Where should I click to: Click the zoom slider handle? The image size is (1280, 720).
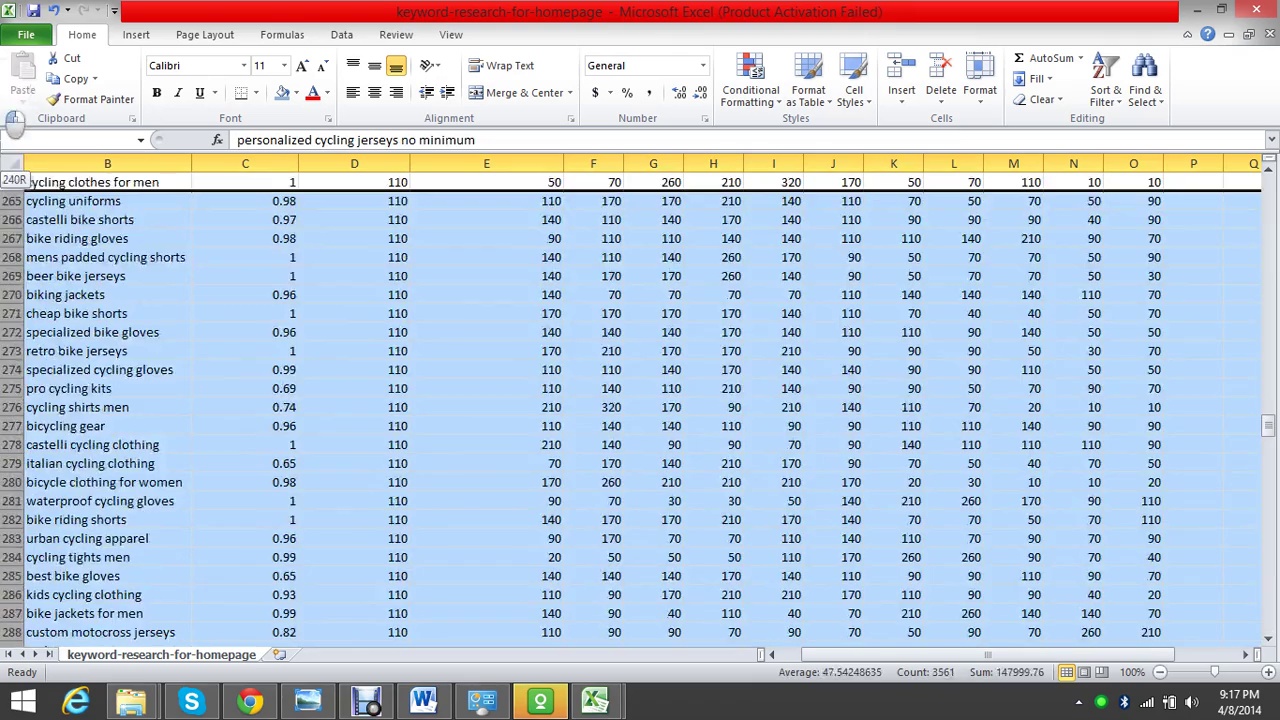tap(1214, 672)
